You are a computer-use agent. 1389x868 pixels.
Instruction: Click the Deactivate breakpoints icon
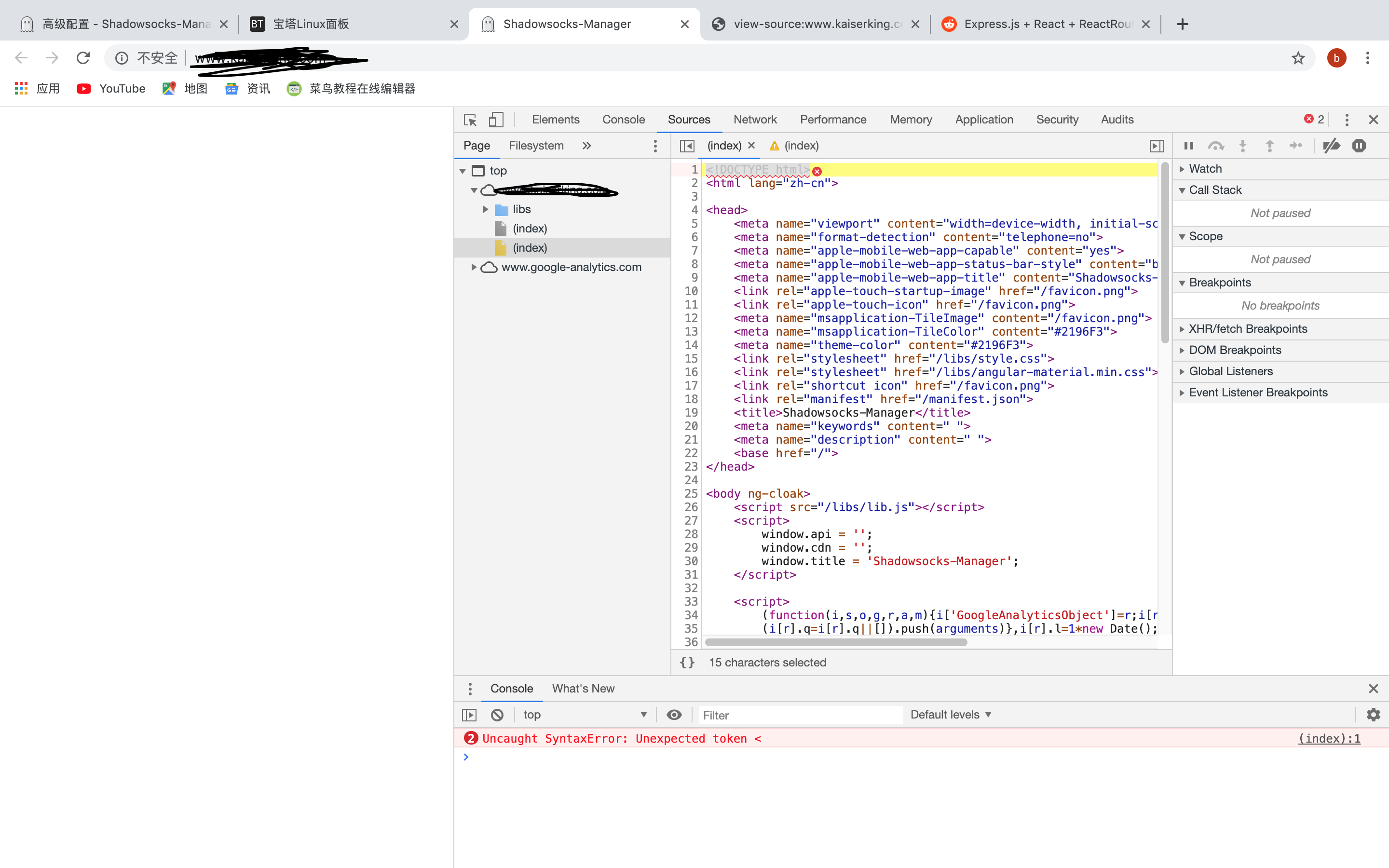pos(1332,146)
